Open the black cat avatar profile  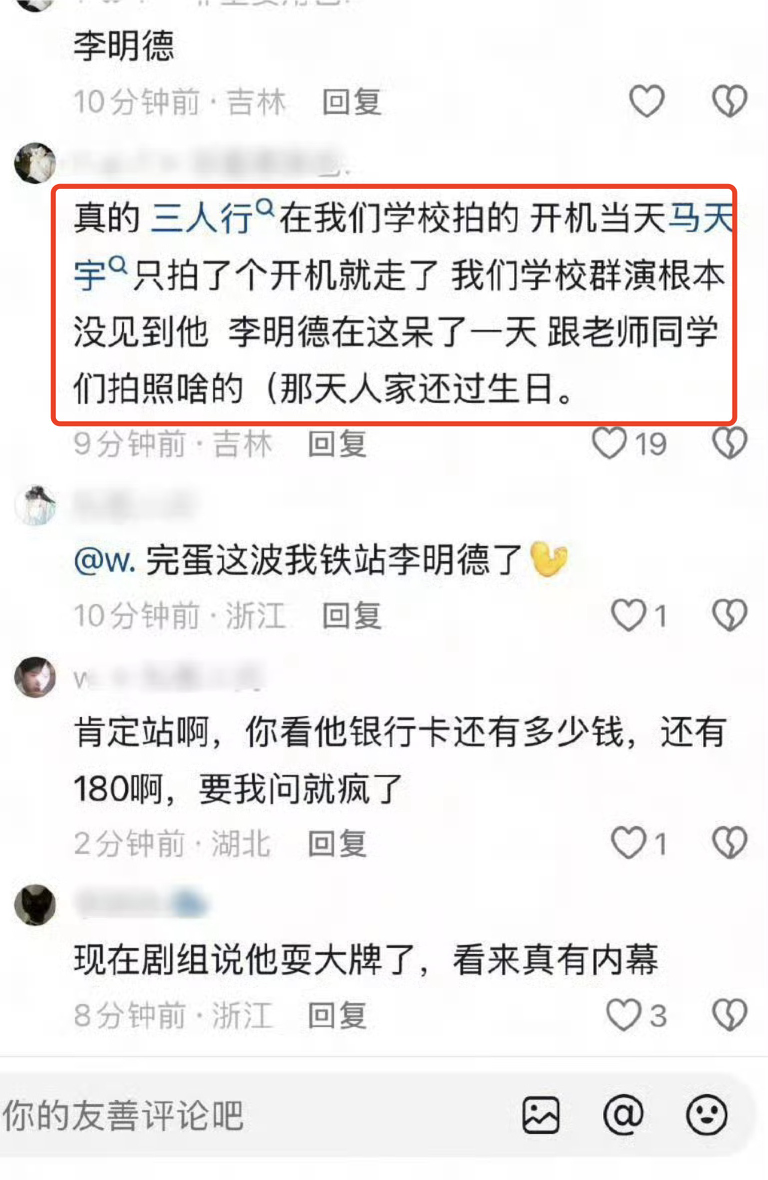pyautogui.click(x=35, y=904)
